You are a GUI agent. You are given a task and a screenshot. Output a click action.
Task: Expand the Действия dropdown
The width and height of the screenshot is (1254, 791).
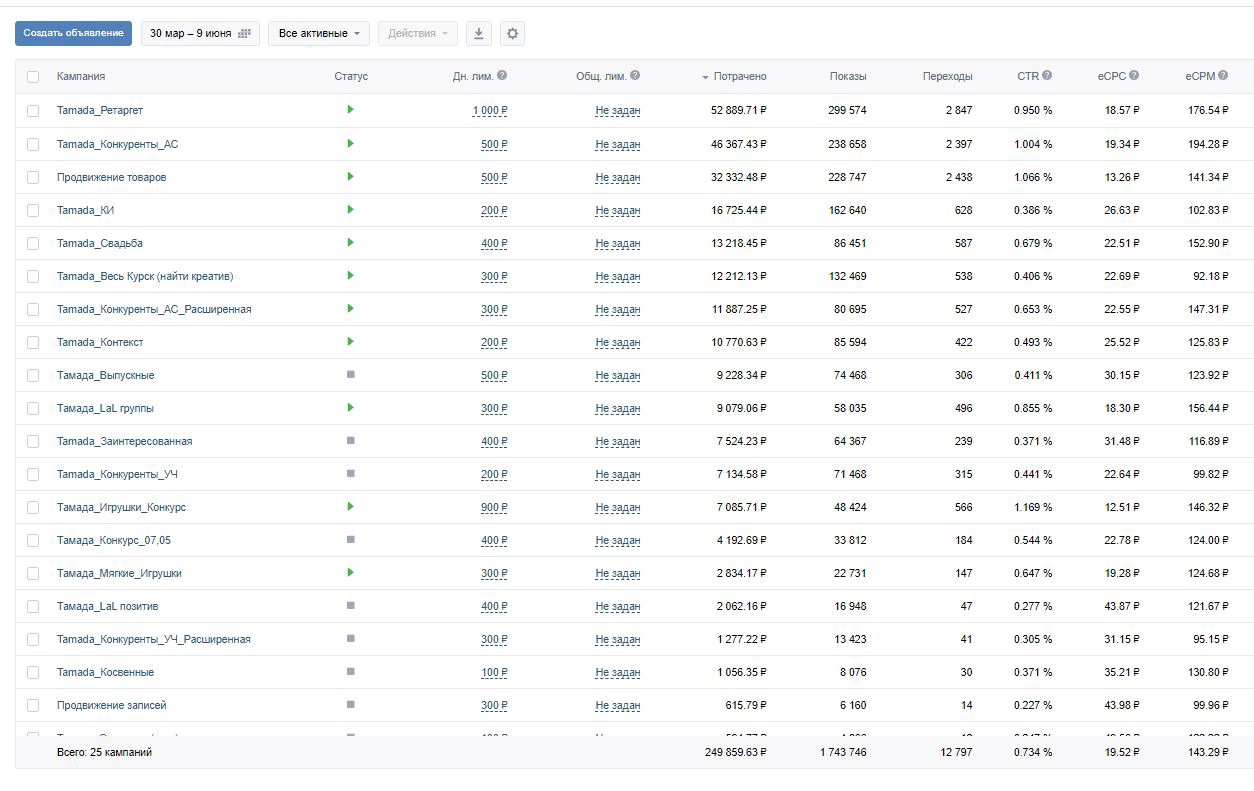pyautogui.click(x=417, y=33)
